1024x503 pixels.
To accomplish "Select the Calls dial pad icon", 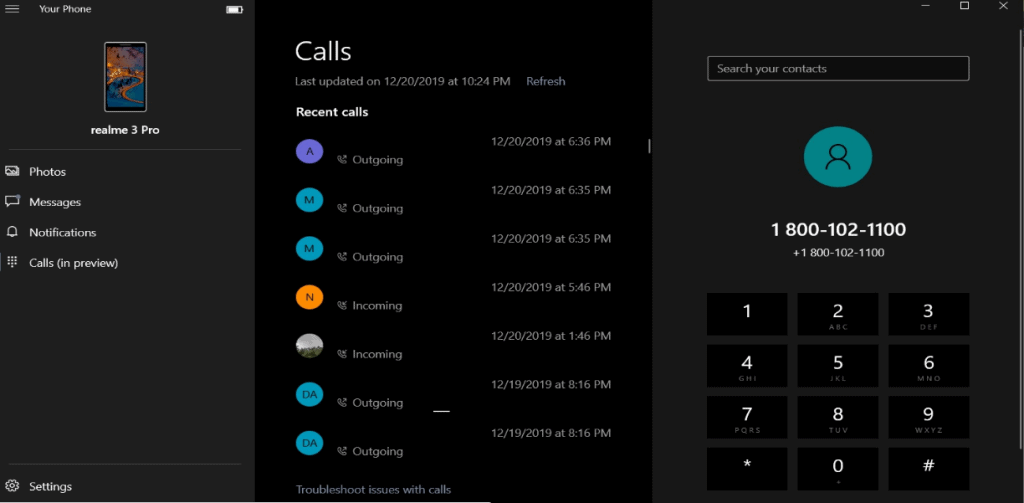I will [12, 263].
